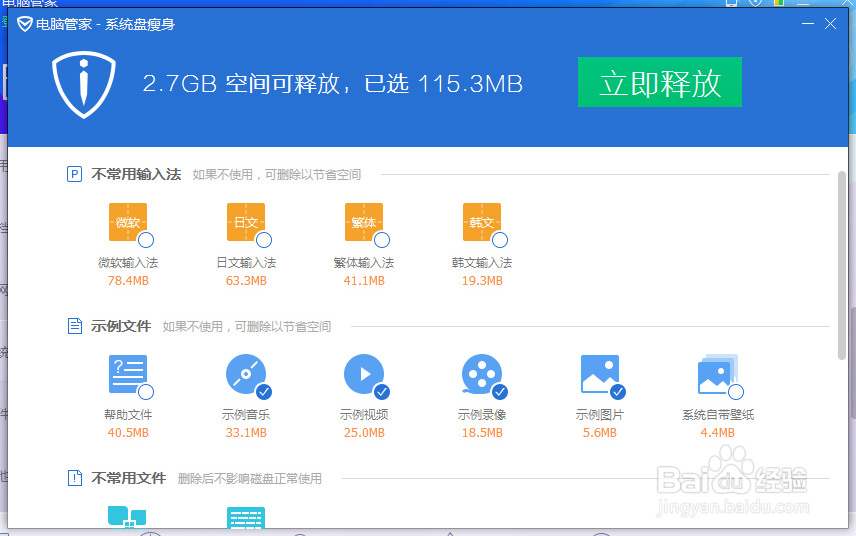
Task: Click the 不常用文件 section heading
Action: 128,478
